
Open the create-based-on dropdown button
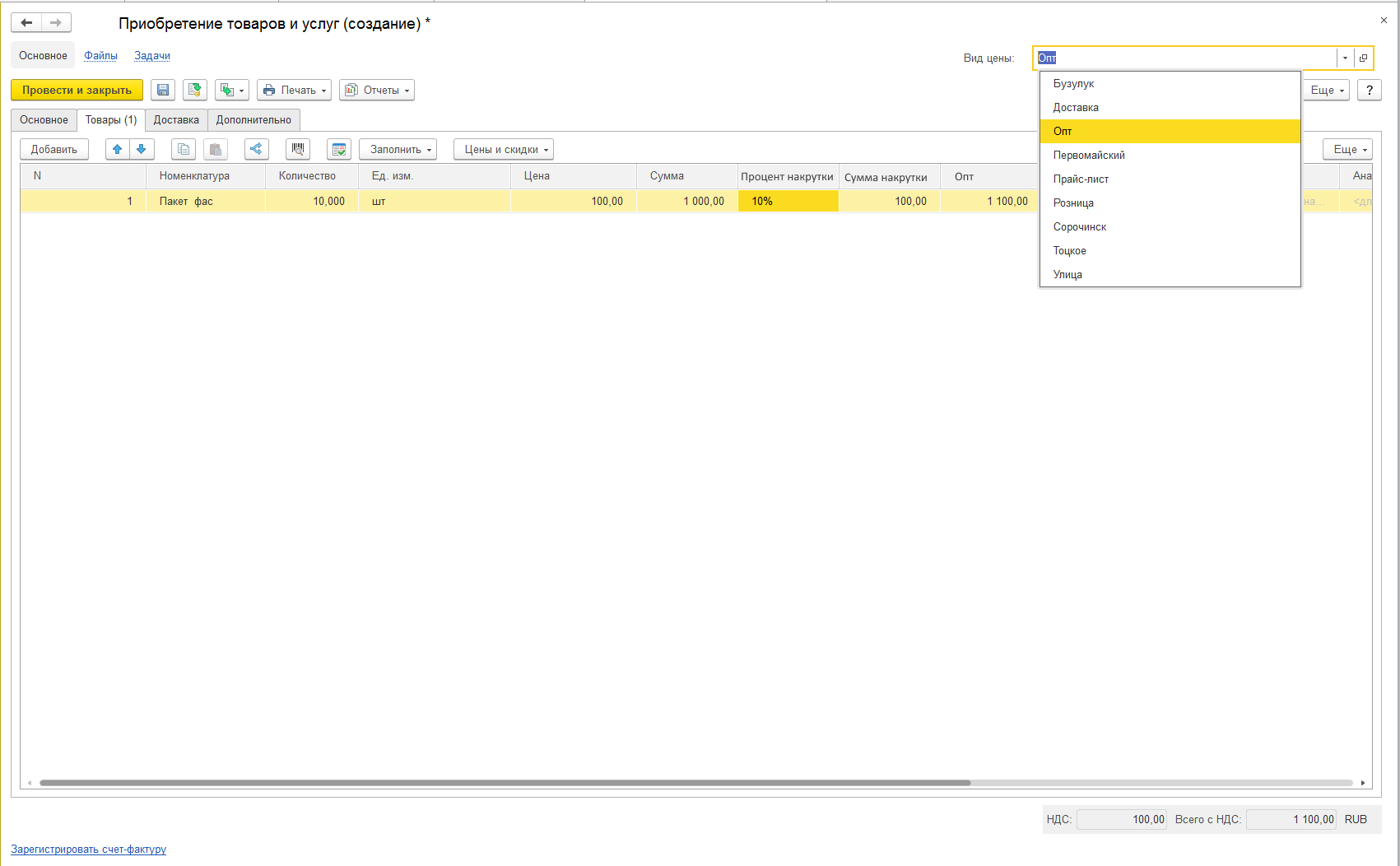(231, 90)
